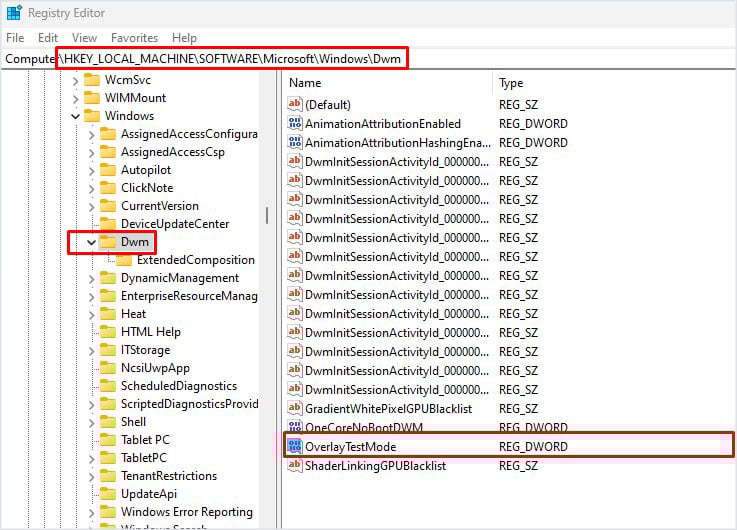Click the ExtendedComposition folder icon
The height and width of the screenshot is (530, 737).
click(x=124, y=259)
